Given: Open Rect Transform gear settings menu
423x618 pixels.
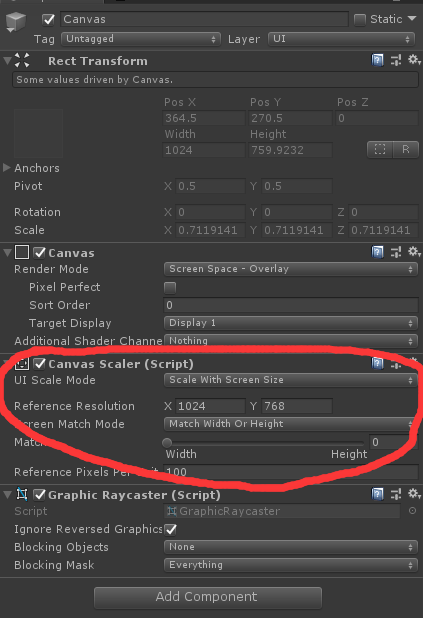Looking at the screenshot, I should point(414,60).
